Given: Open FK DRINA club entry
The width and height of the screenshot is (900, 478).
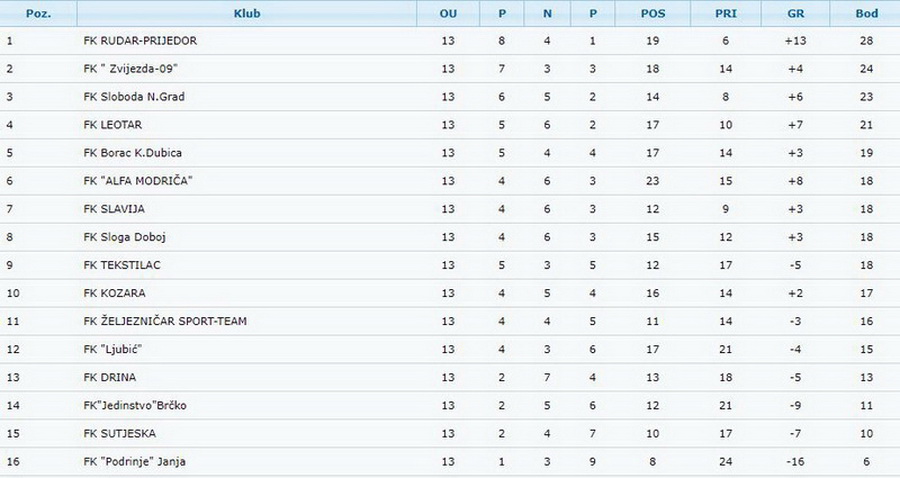Looking at the screenshot, I should click(x=110, y=378).
